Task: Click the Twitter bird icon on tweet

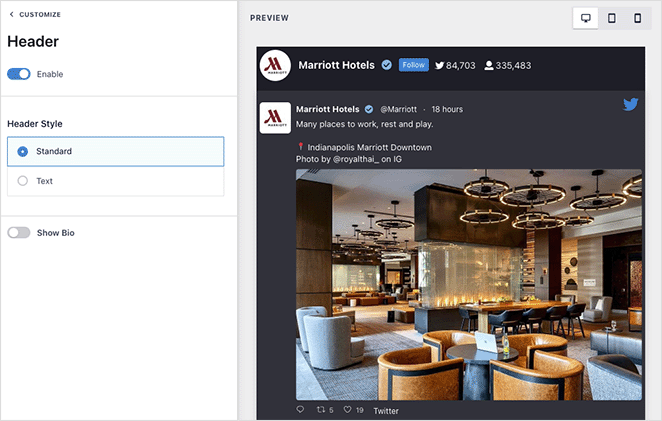Action: 630,104
